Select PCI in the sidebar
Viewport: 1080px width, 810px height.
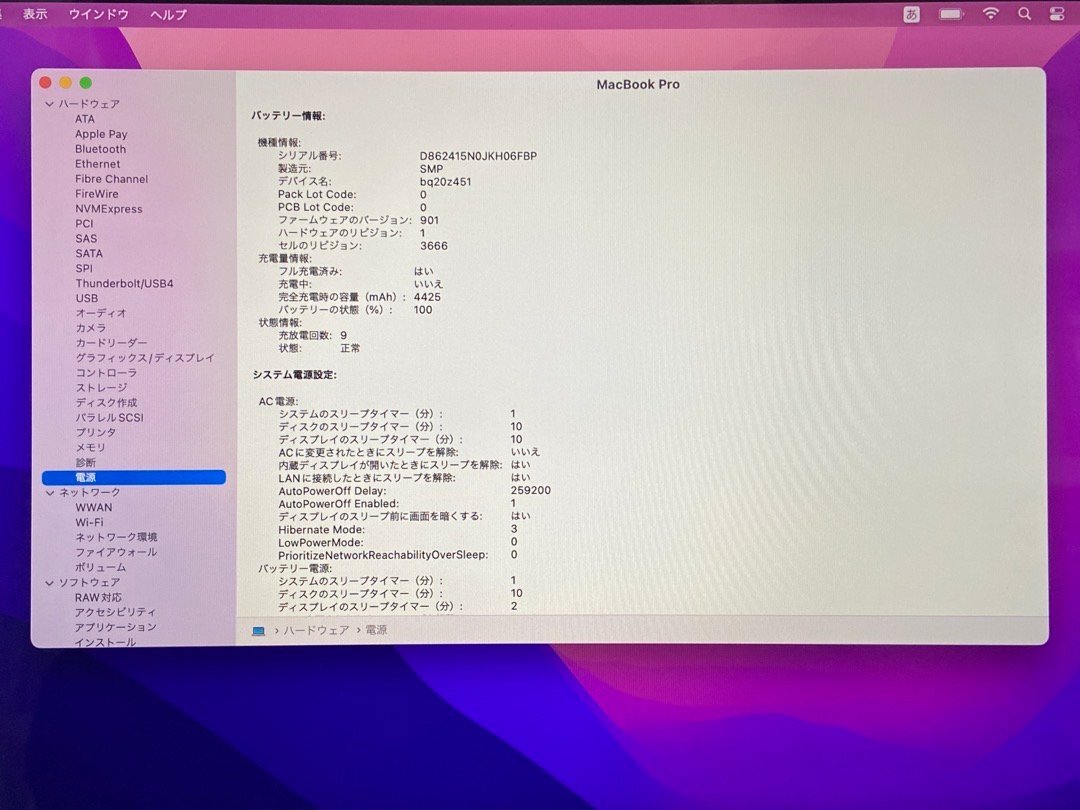(x=84, y=224)
